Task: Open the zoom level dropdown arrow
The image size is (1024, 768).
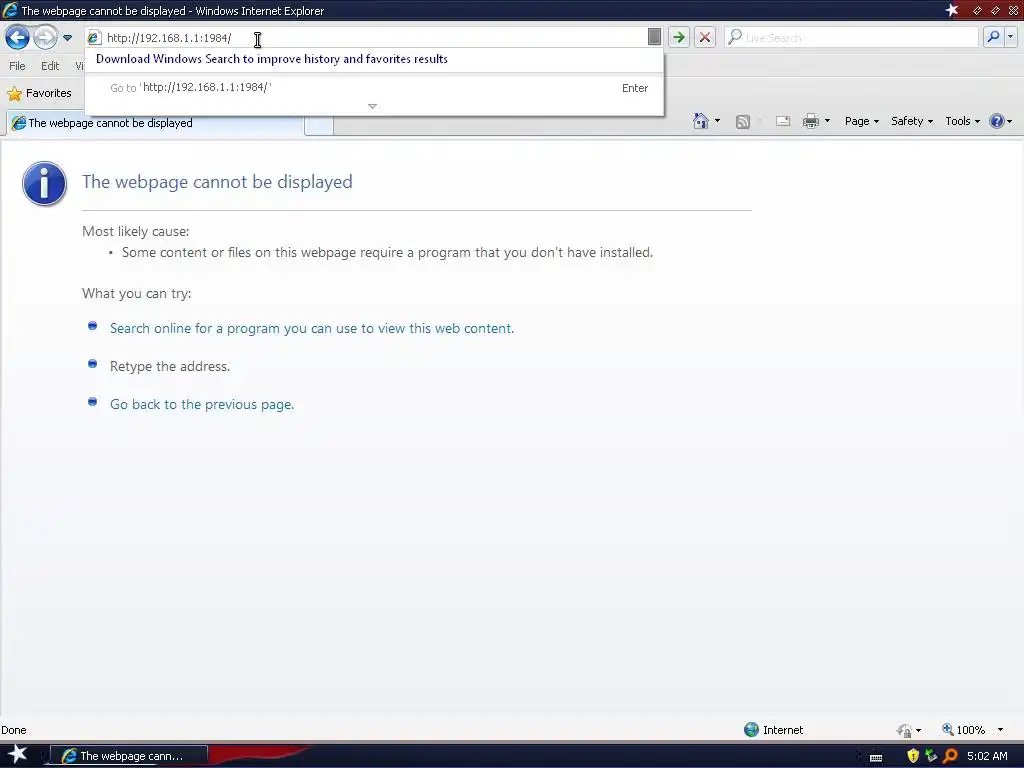Action: (1000, 729)
